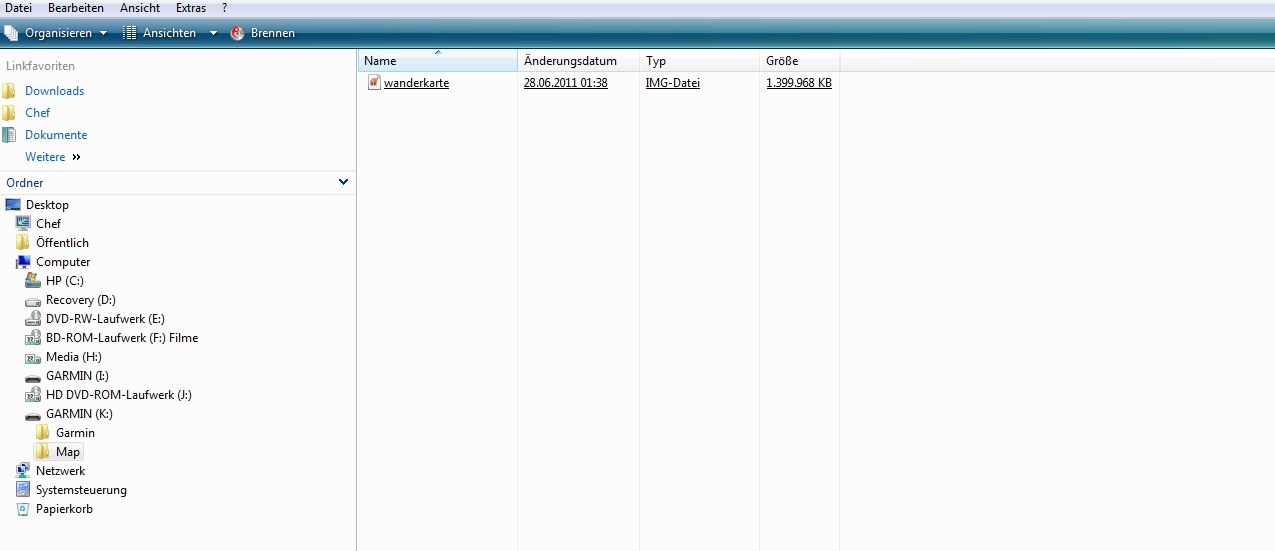Open the ? help menu
The image size is (1275, 551).
[x=225, y=8]
